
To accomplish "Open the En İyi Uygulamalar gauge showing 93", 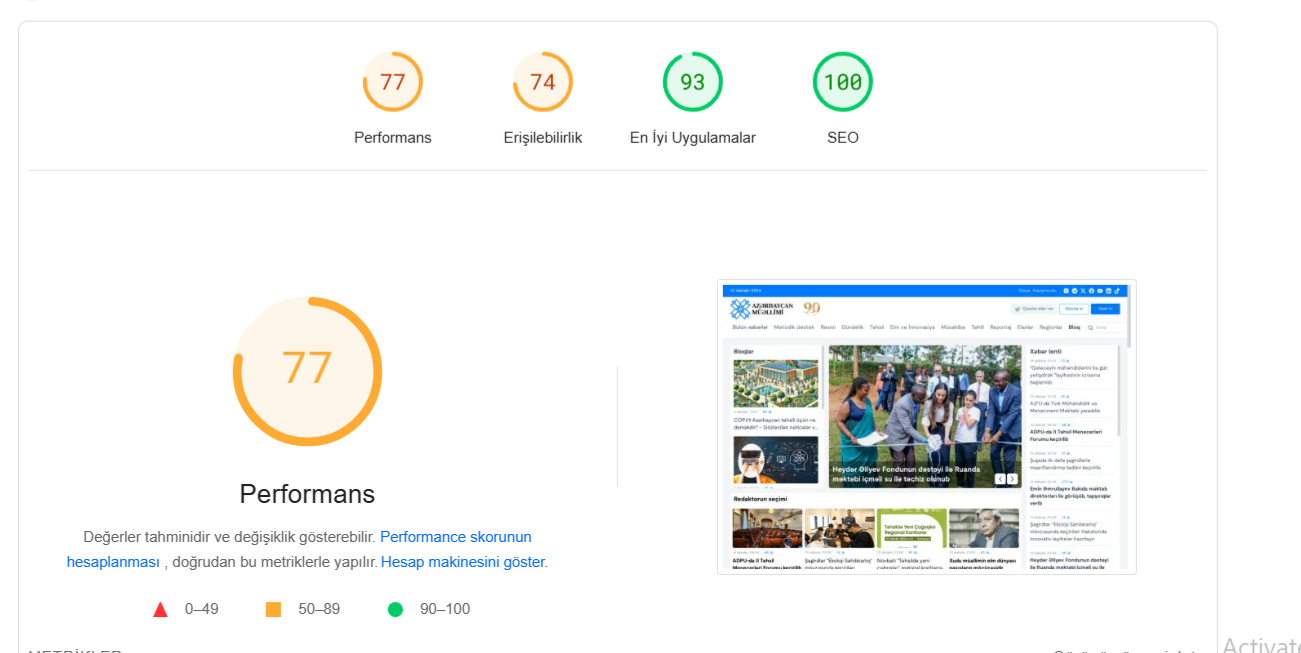I will tap(692, 82).
